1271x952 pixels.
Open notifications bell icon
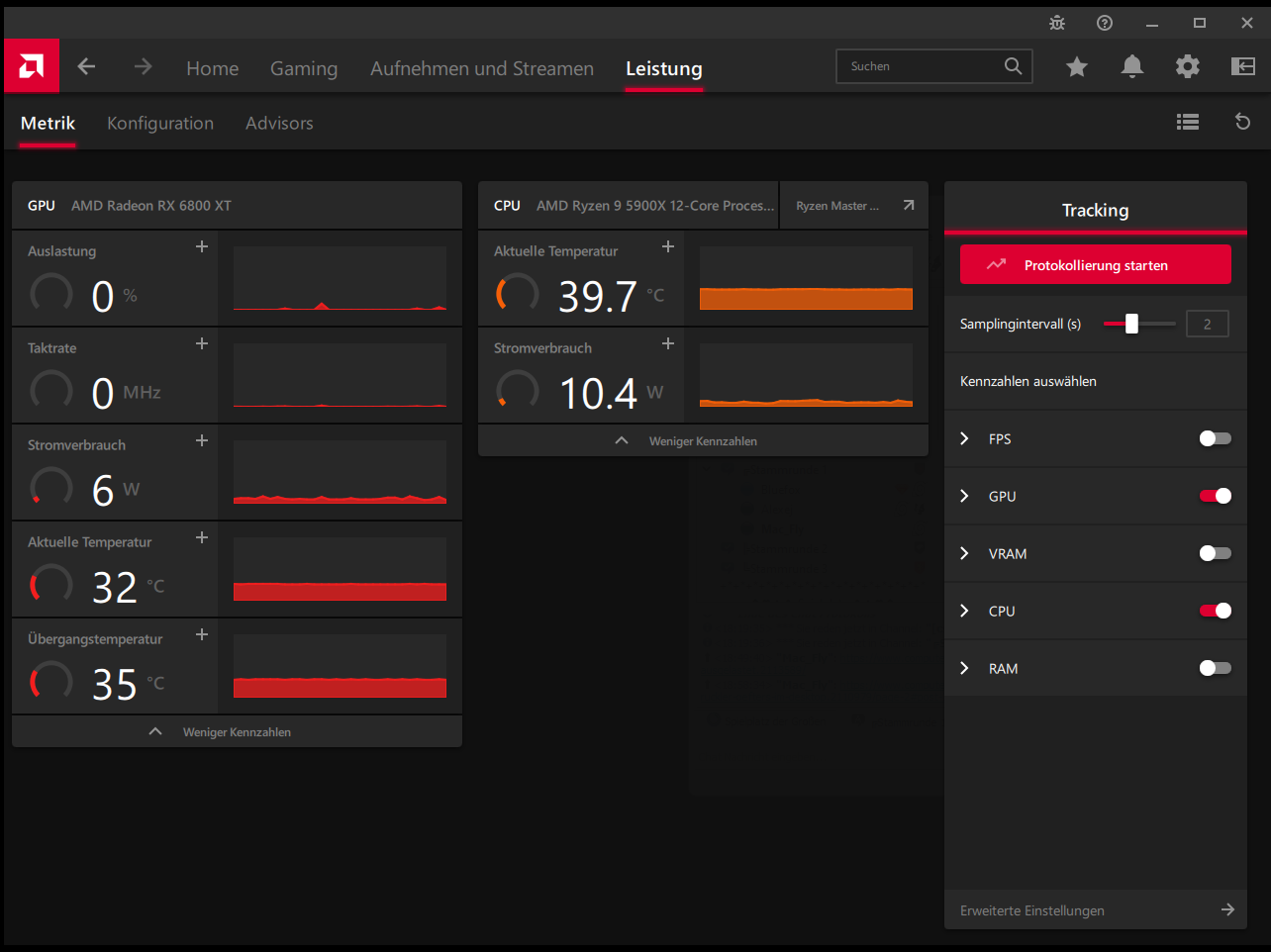click(1132, 66)
